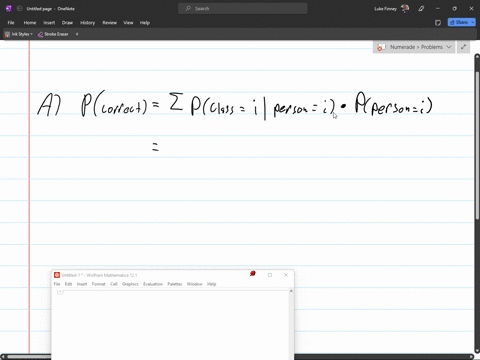
Task: Toggle full page view expand arrow
Action: point(463,47)
